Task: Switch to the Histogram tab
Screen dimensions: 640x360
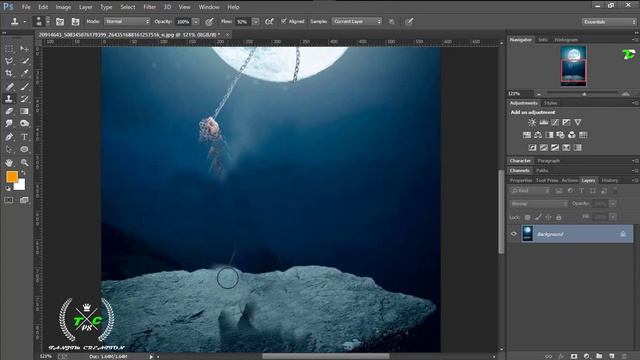Action: tap(566, 40)
